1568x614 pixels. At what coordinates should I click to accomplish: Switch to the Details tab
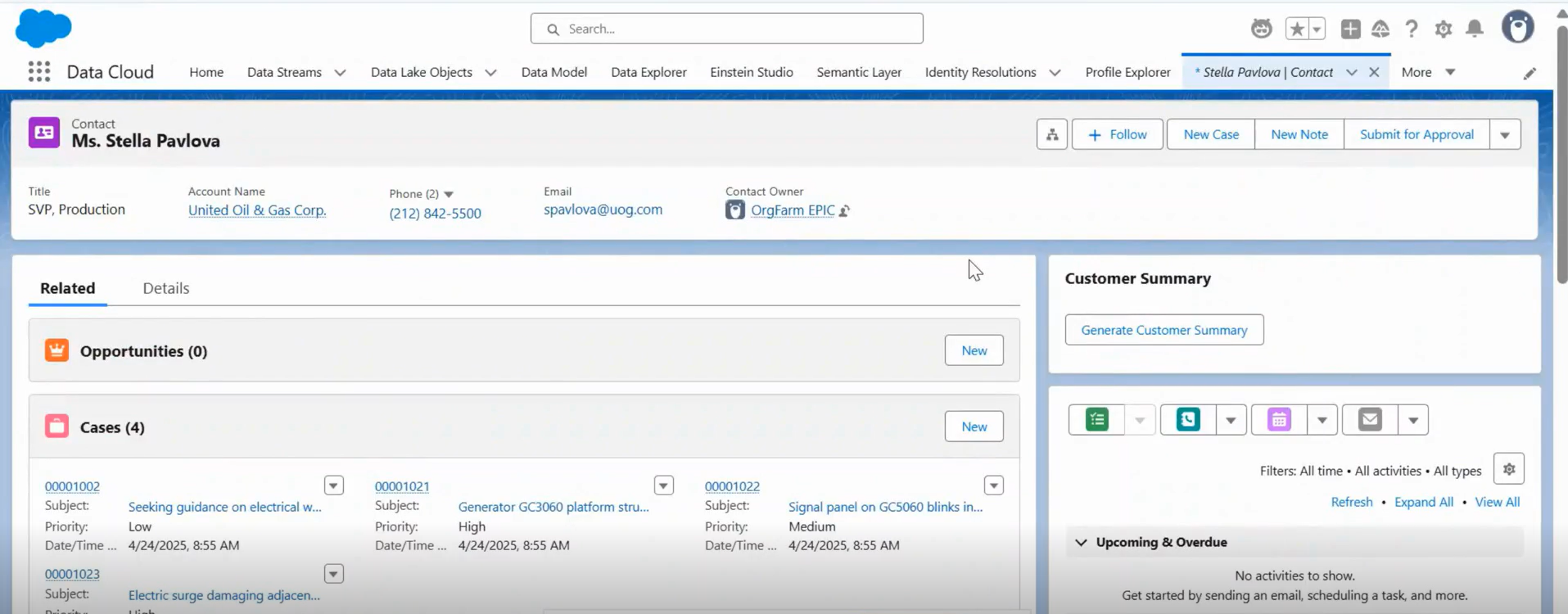click(165, 288)
